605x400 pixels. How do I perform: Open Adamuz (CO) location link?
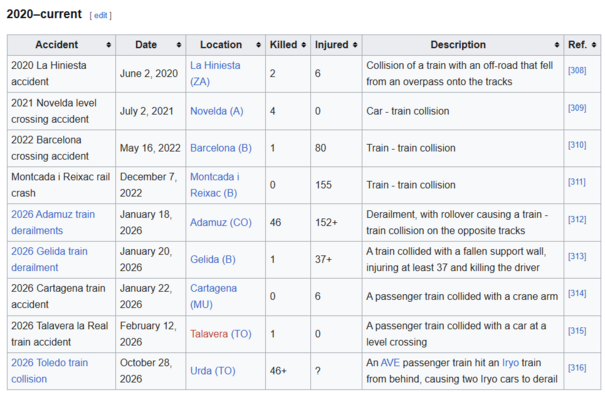coord(221,223)
